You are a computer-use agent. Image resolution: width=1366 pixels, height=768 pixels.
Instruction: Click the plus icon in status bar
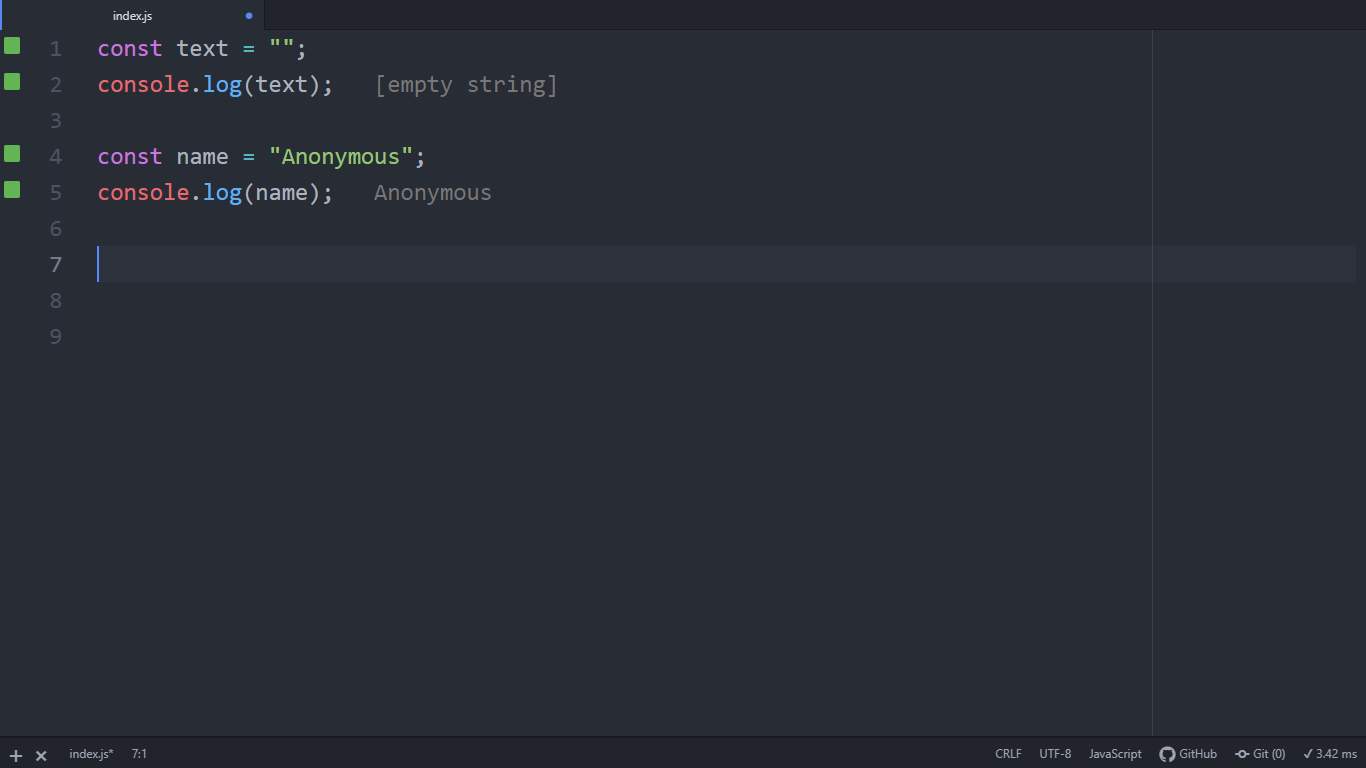16,755
